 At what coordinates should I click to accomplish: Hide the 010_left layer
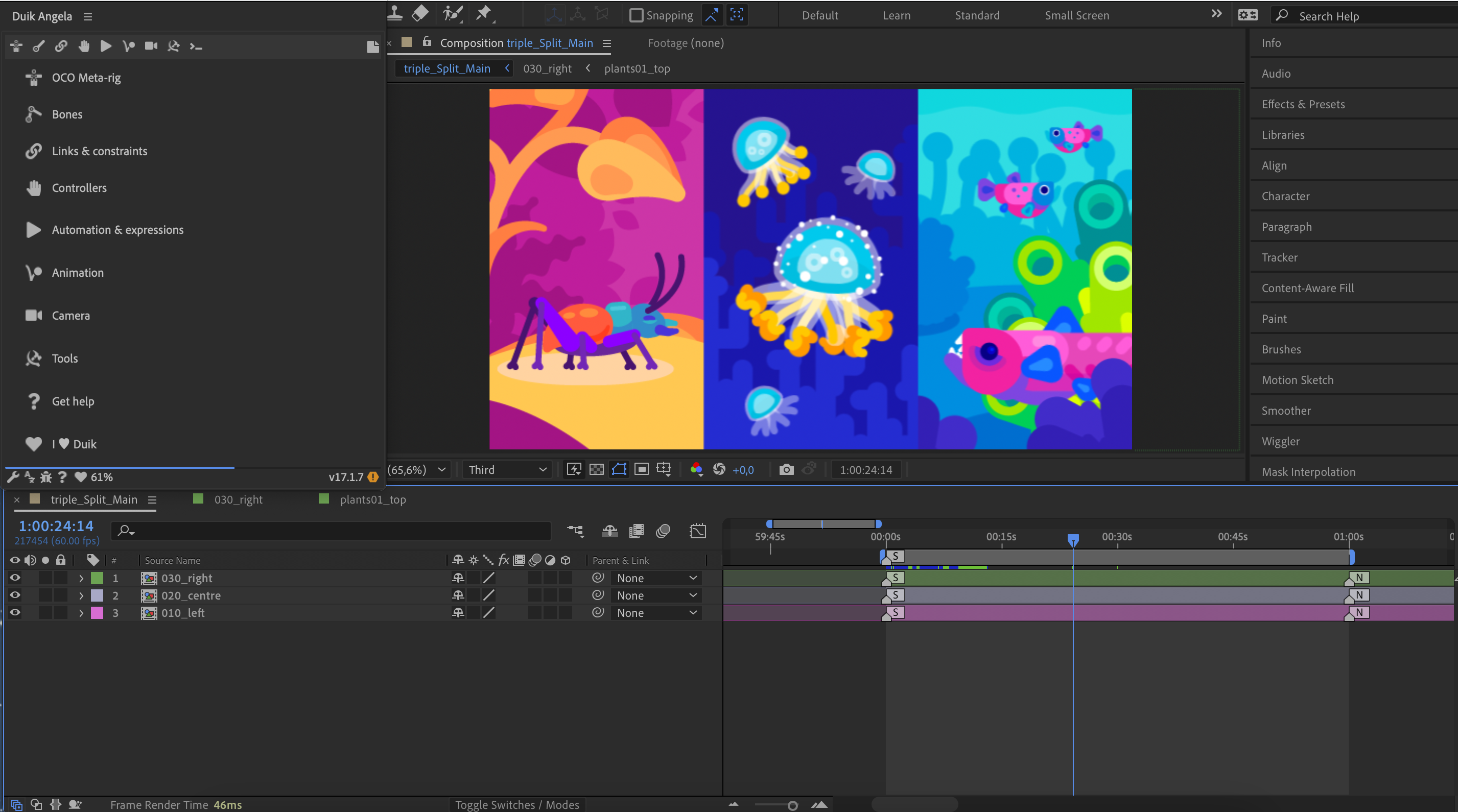click(x=15, y=612)
